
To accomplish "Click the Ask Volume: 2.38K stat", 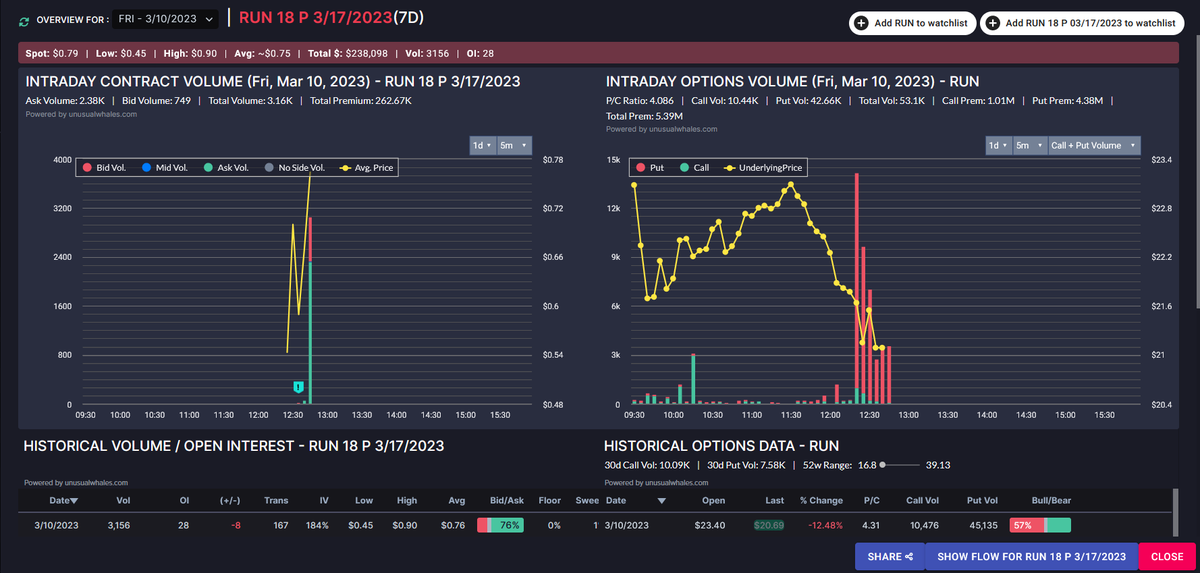I will click(x=66, y=101).
